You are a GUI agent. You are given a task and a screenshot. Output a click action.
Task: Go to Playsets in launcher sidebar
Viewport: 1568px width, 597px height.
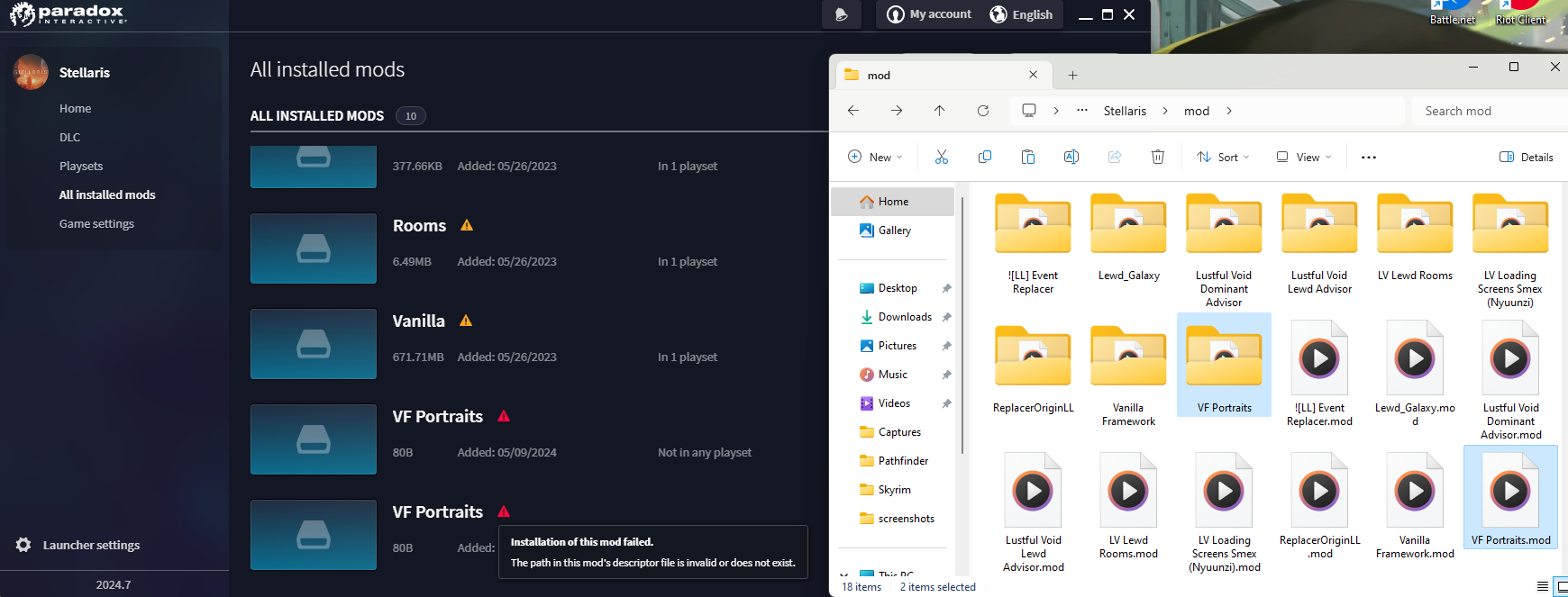pyautogui.click(x=81, y=166)
